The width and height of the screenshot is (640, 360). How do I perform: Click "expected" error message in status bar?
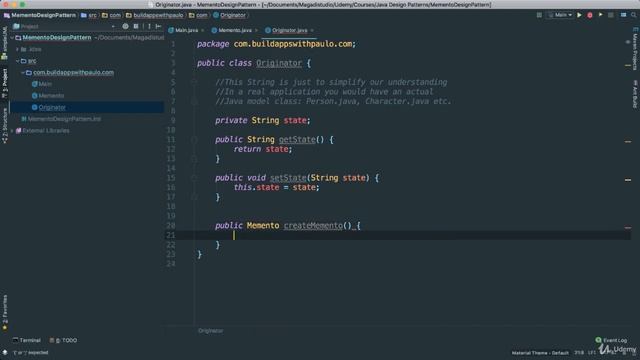coord(31,353)
